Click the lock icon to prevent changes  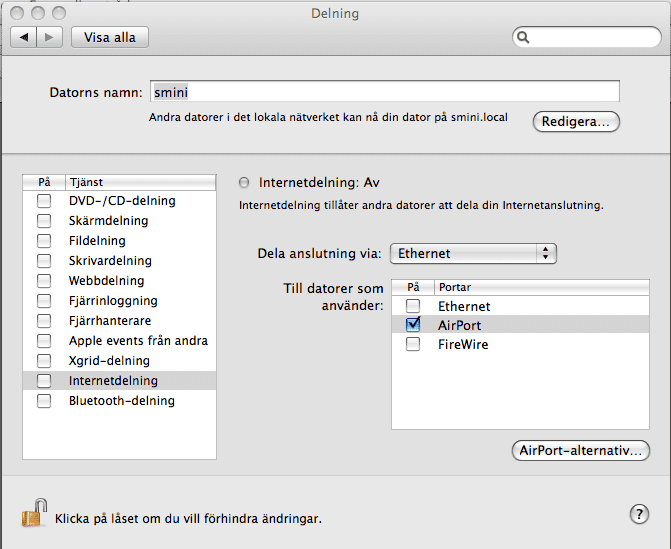(x=34, y=514)
